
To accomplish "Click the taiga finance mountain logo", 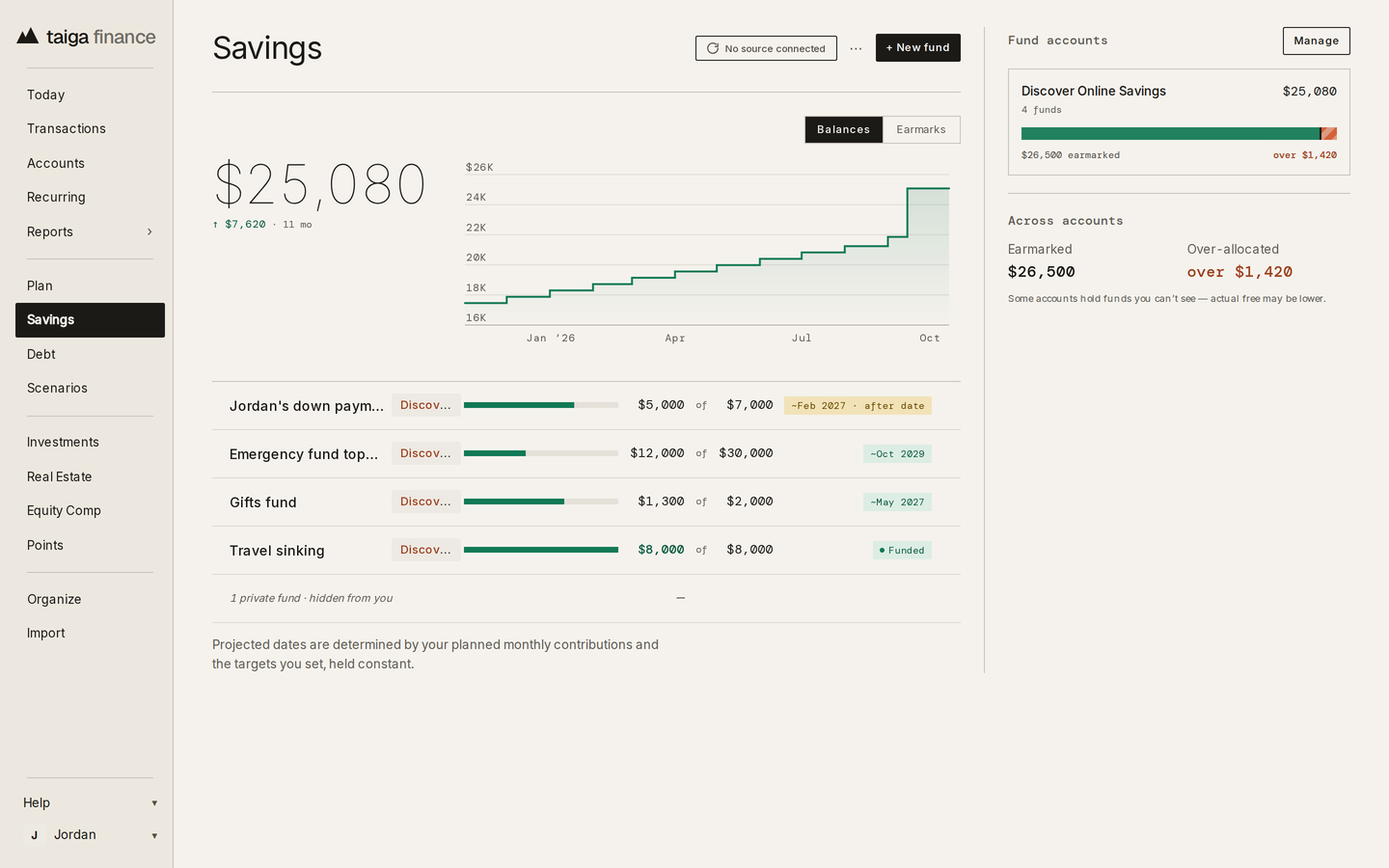I will [x=28, y=37].
